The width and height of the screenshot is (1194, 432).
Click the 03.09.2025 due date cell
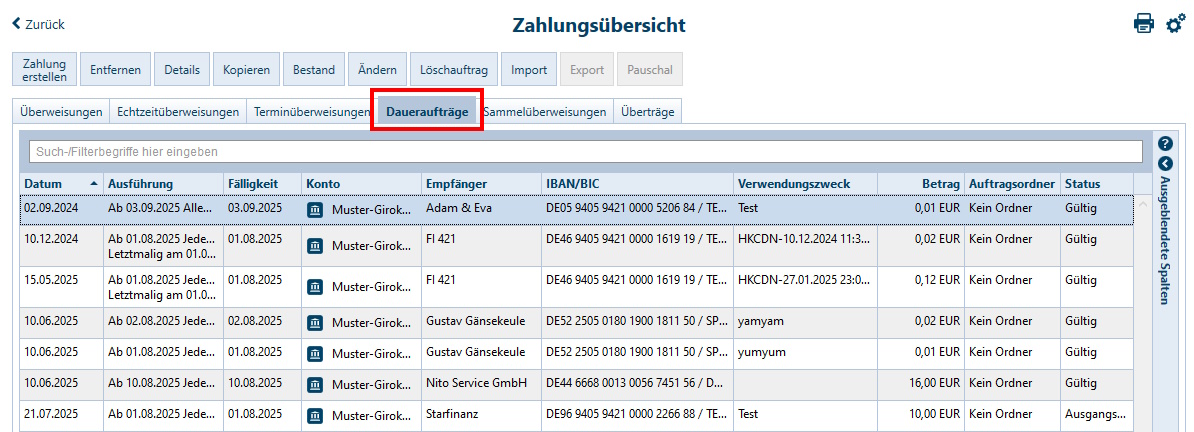pyautogui.click(x=263, y=209)
